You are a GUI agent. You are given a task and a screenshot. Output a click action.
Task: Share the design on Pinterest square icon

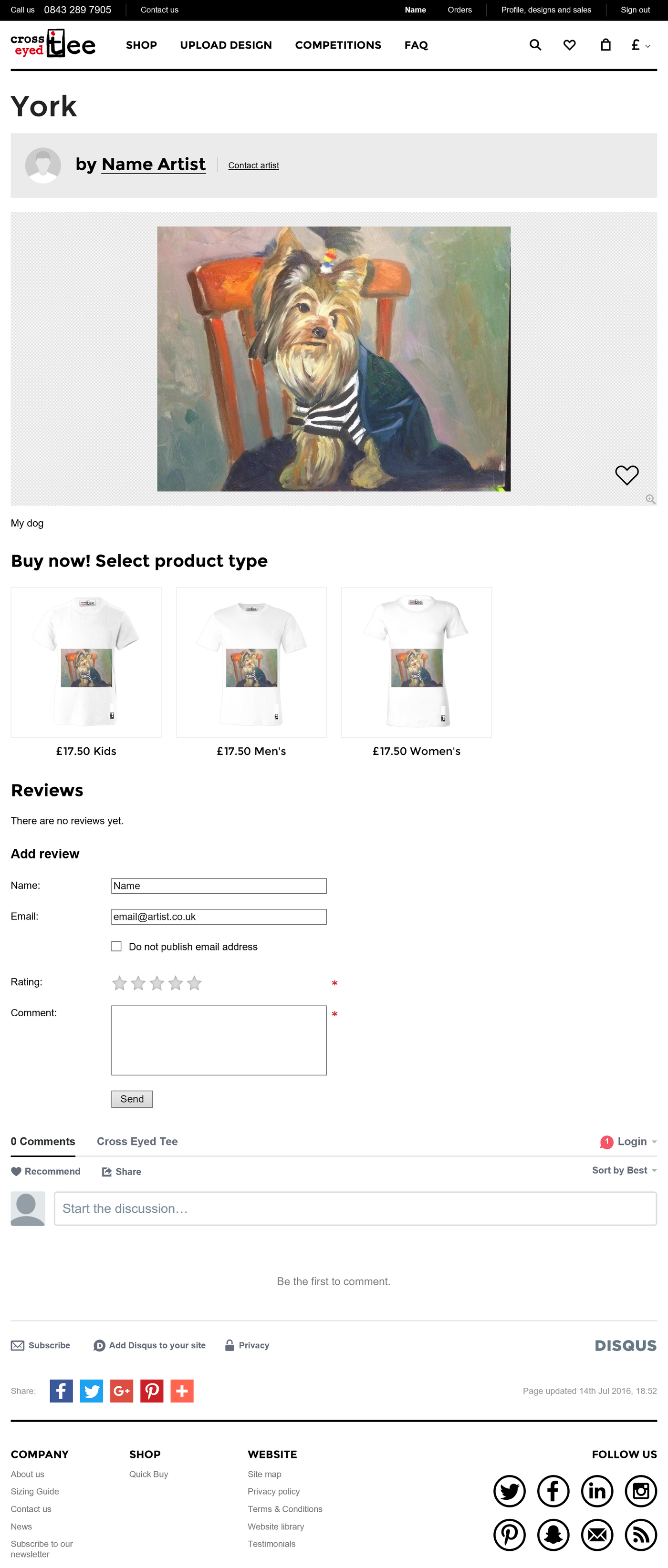(152, 1390)
